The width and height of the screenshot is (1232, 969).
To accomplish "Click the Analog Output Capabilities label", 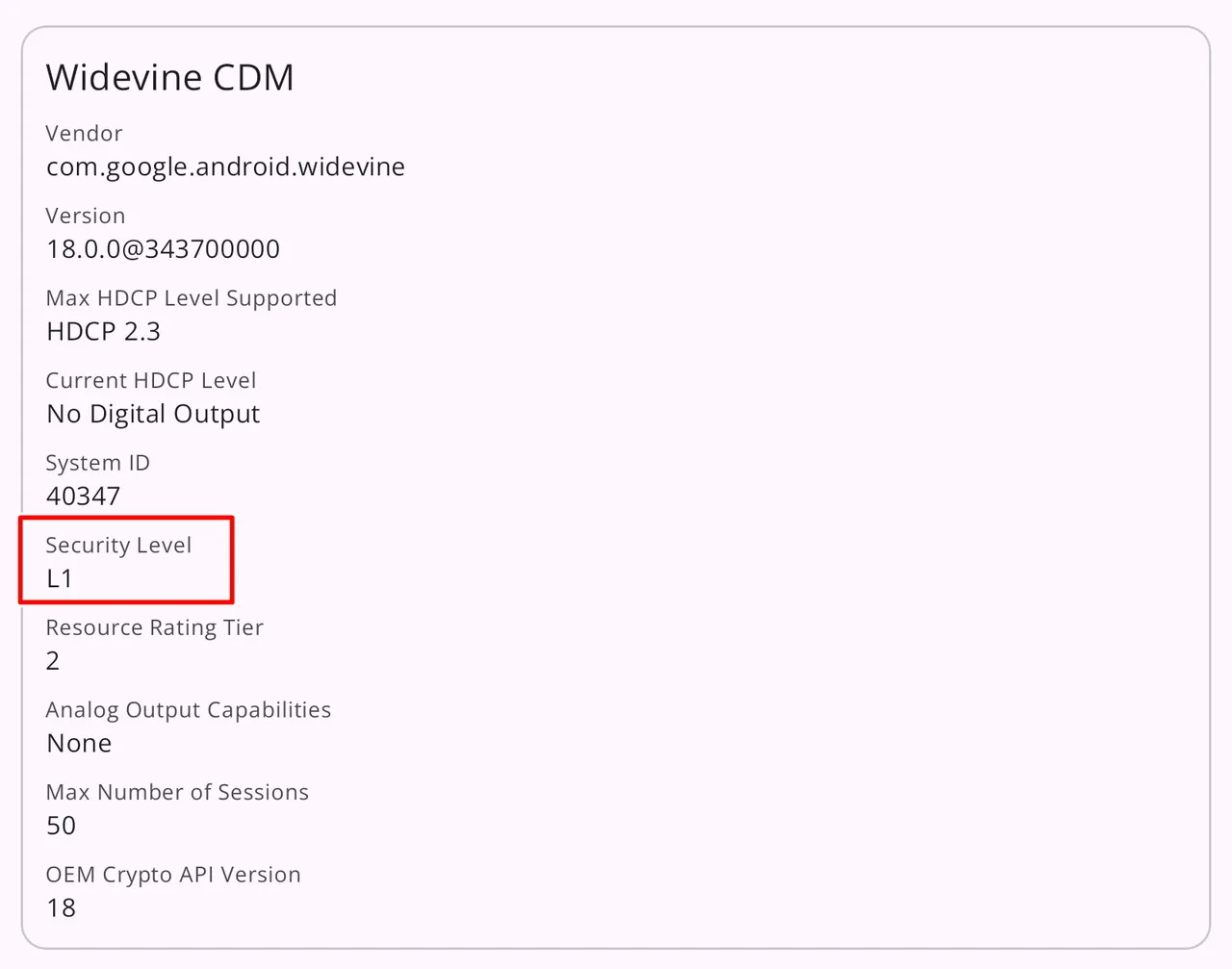I will (188, 710).
